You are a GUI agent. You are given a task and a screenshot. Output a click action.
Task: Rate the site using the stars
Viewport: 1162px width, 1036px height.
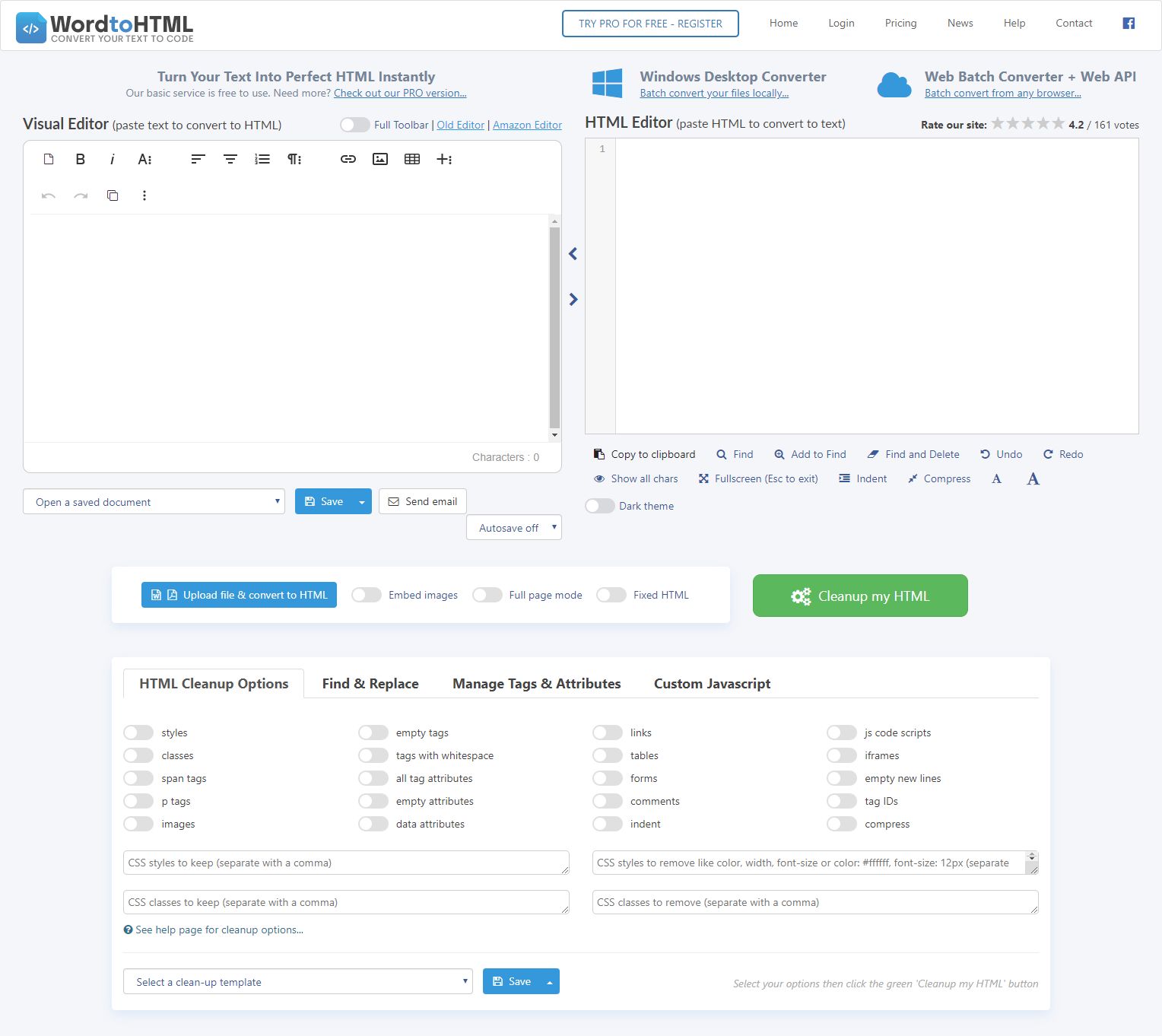pos(1027,122)
